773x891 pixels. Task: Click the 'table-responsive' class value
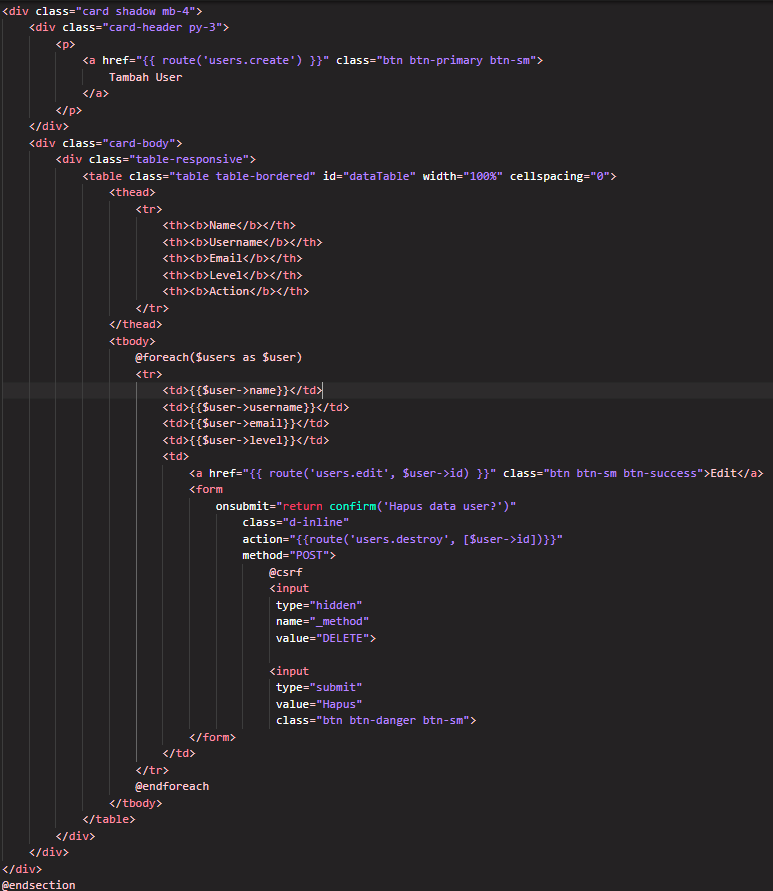pyautogui.click(x=189, y=160)
